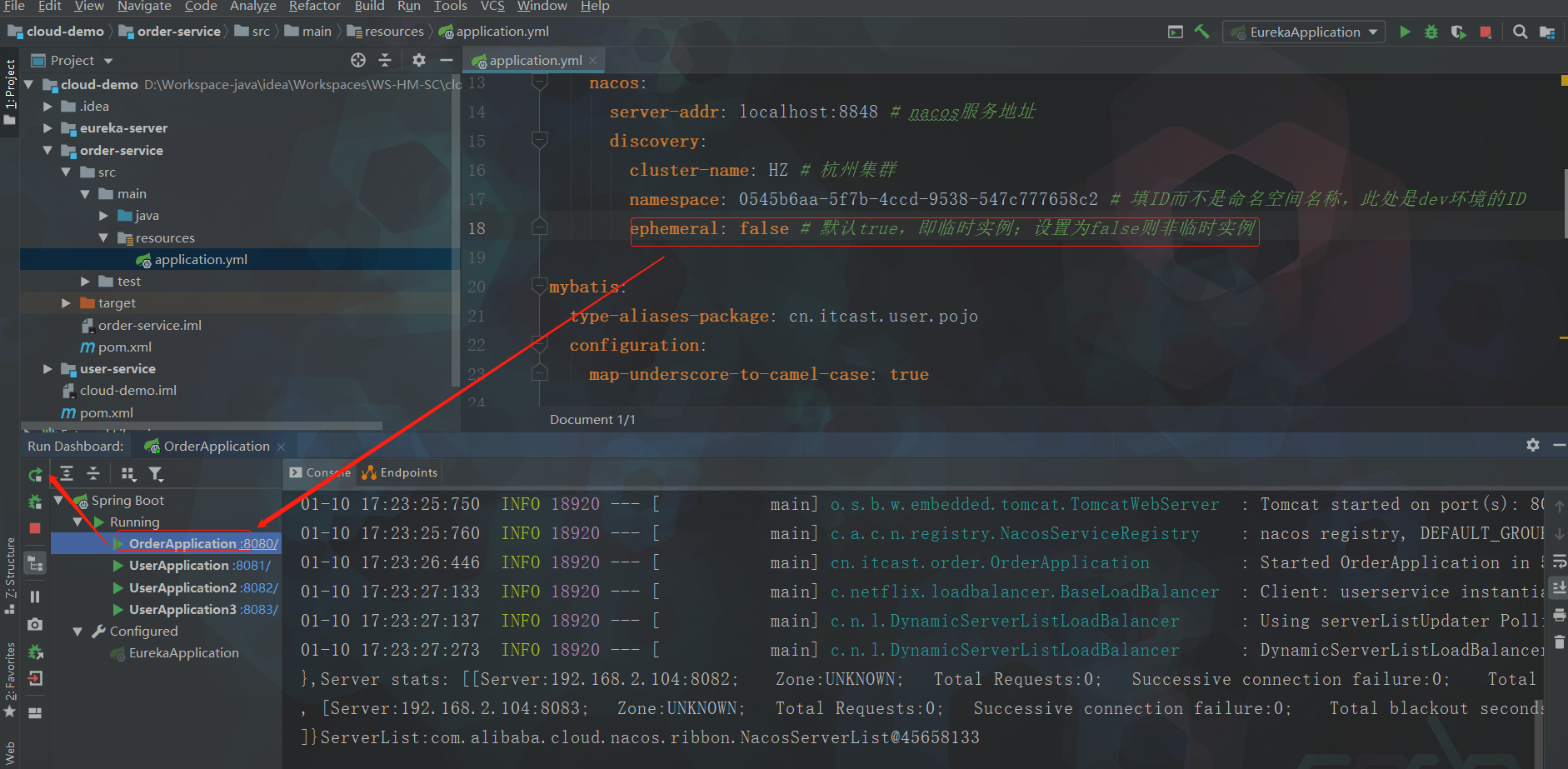1568x769 pixels.
Task: Debug the selected app from the Run Dashboard sidebar
Action: [x=35, y=502]
